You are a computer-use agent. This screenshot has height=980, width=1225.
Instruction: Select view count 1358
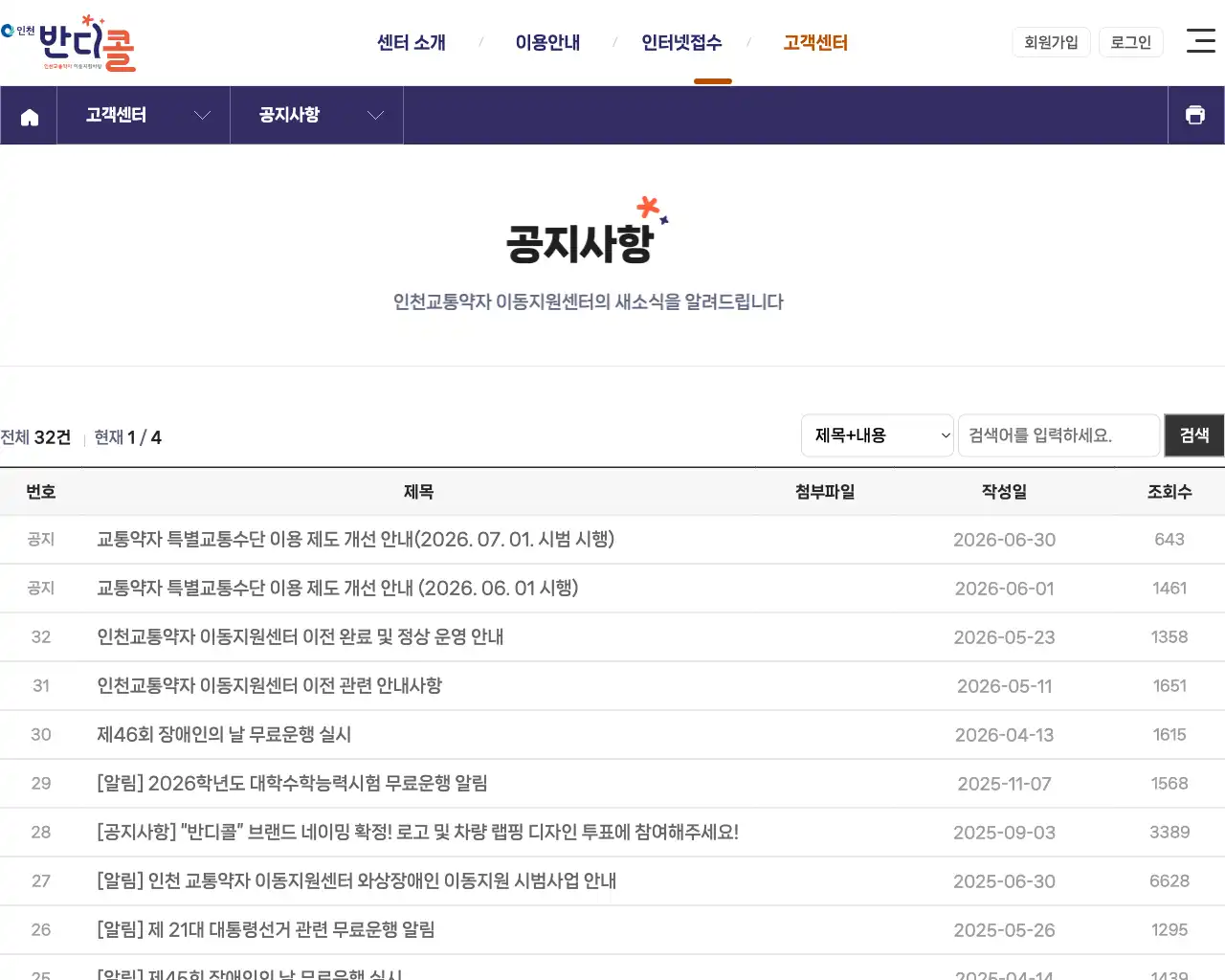(x=1169, y=637)
